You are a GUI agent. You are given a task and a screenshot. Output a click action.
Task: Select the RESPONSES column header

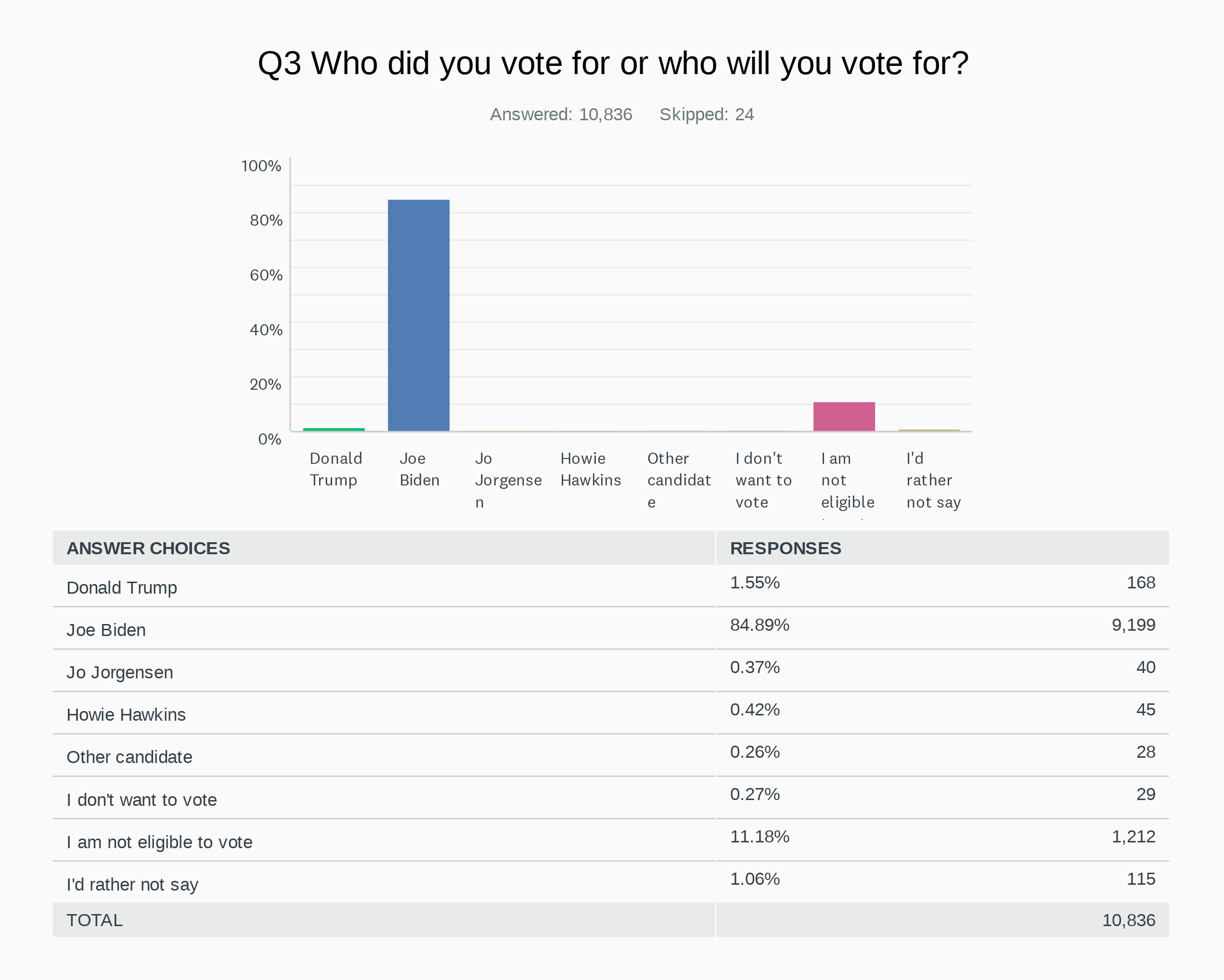click(x=785, y=548)
